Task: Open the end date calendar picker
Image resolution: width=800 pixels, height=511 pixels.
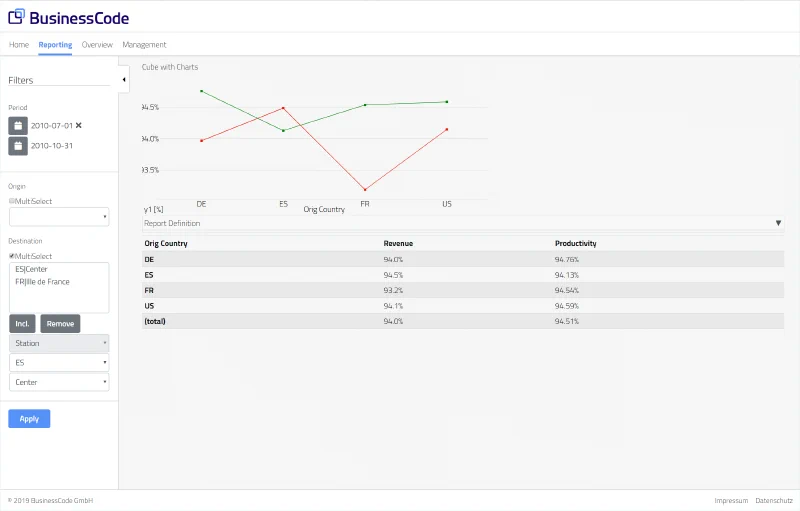Action: (18, 146)
